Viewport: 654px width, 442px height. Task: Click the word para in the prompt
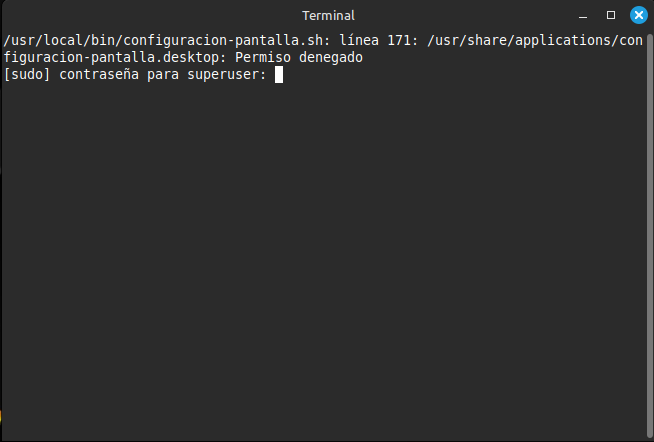pos(163,75)
